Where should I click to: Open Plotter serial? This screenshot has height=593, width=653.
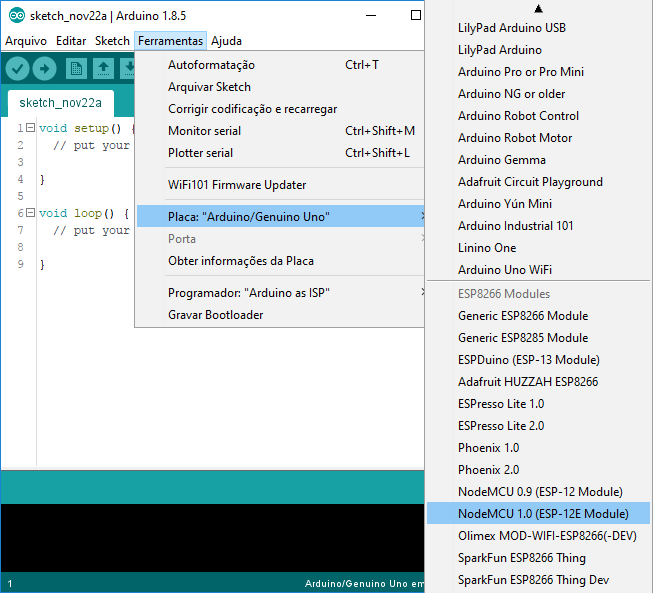click(281, 153)
